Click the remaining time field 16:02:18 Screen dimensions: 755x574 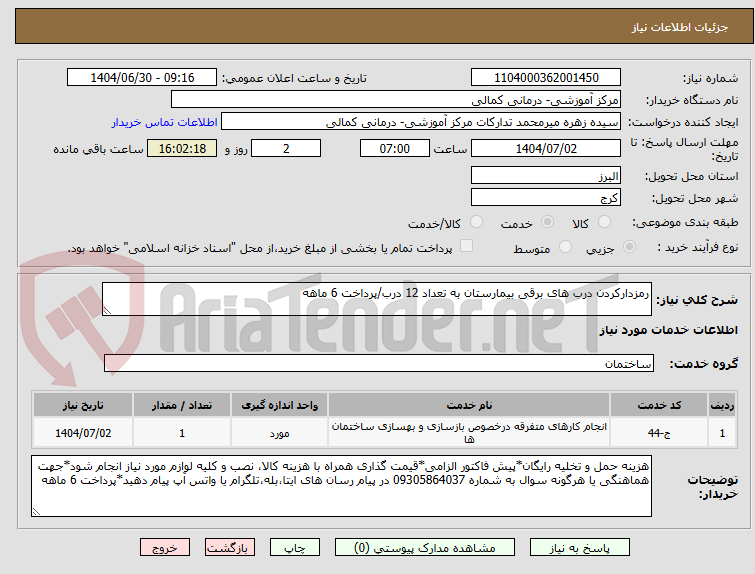pyautogui.click(x=182, y=148)
